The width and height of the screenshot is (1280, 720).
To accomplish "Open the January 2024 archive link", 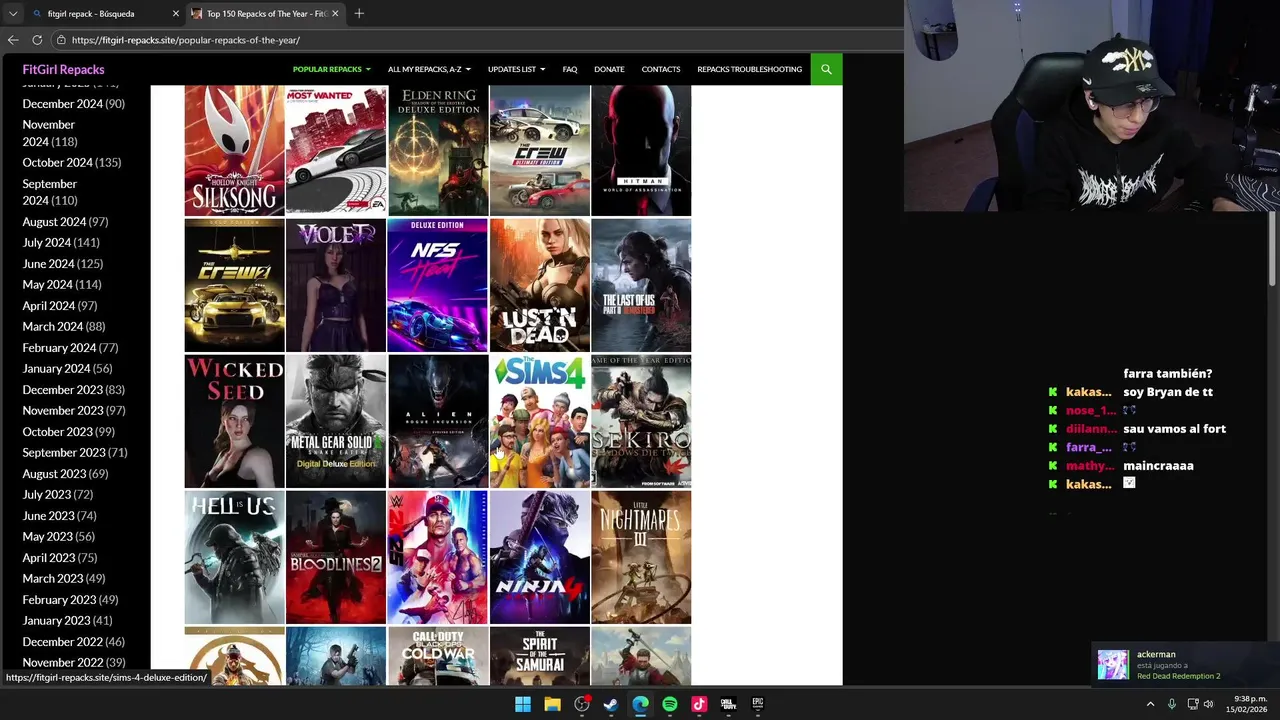I will (x=56, y=368).
